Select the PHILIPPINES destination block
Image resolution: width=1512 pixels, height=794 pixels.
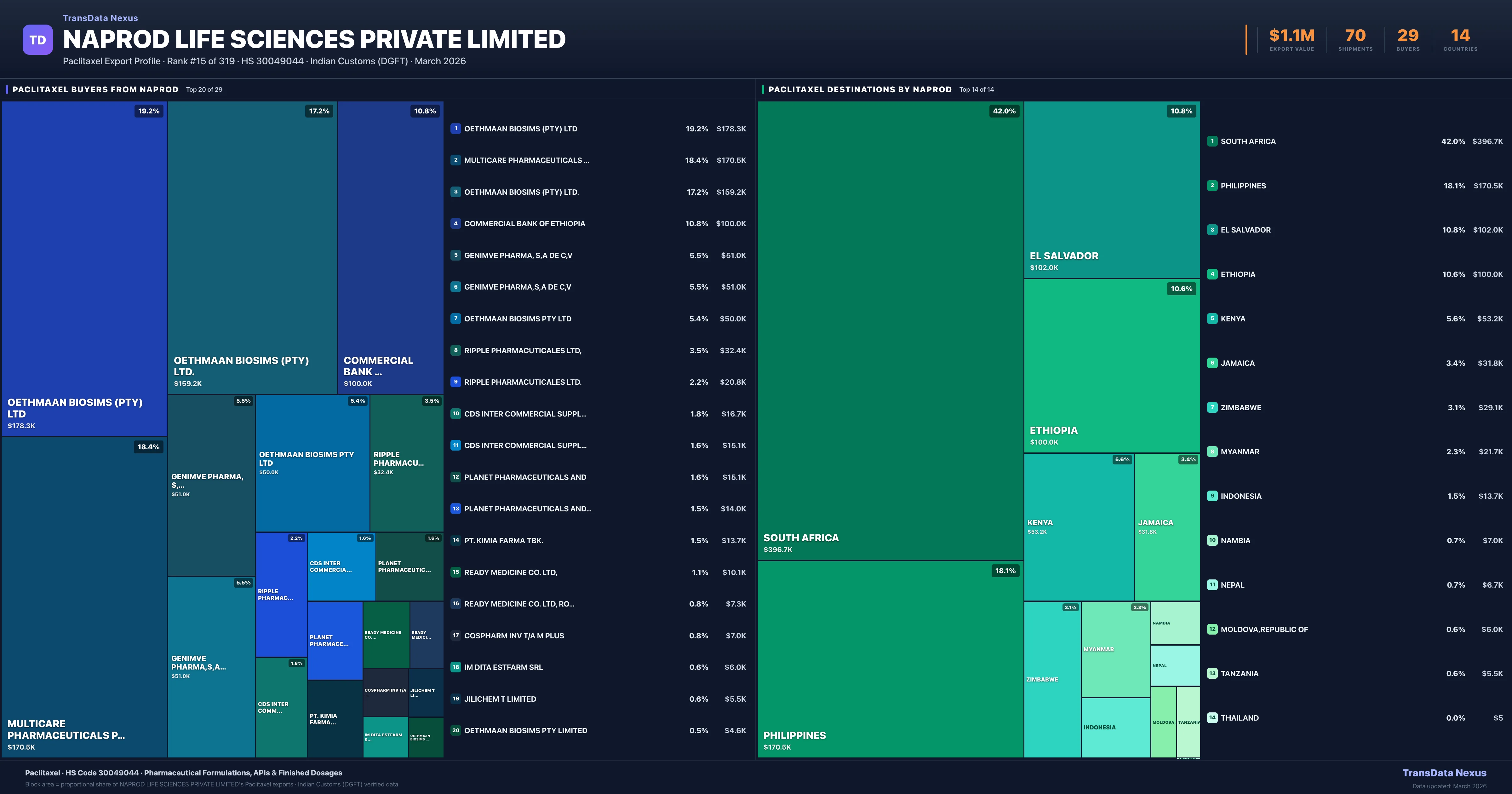click(x=890, y=659)
